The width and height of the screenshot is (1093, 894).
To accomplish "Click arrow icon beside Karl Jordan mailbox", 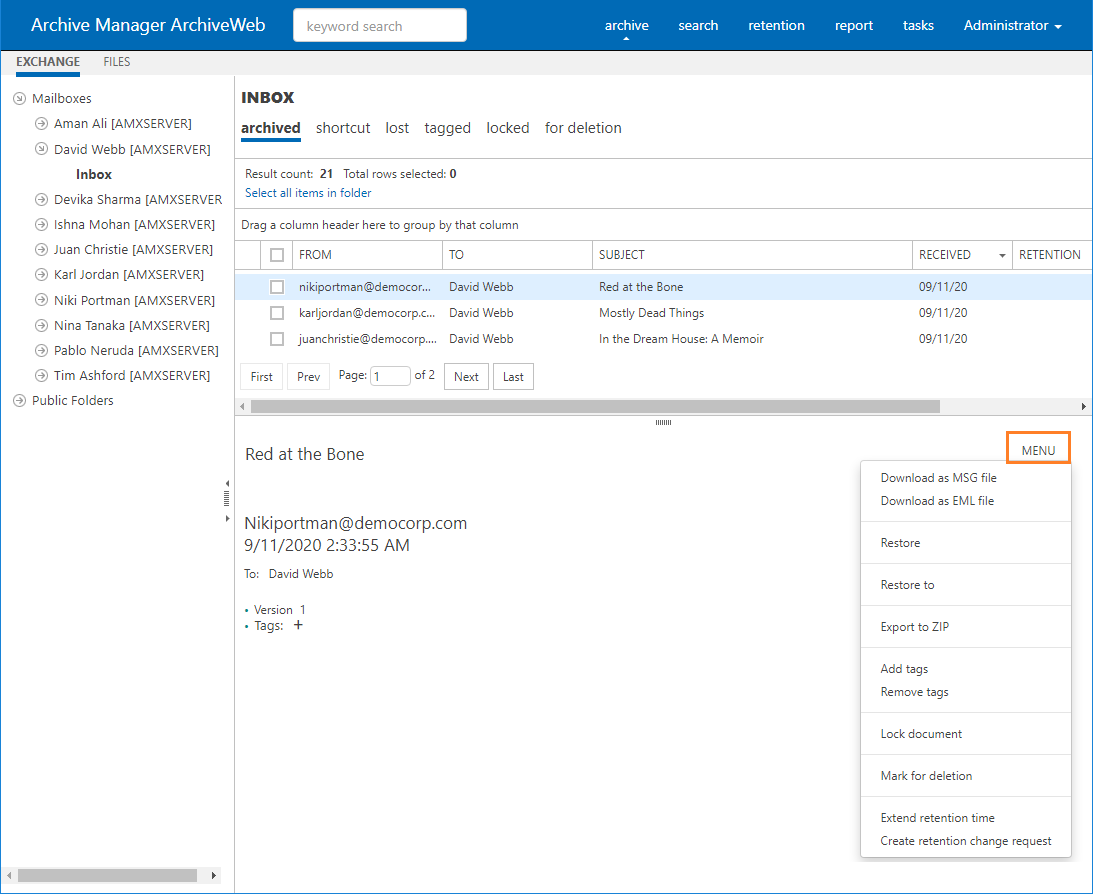I will pos(41,275).
